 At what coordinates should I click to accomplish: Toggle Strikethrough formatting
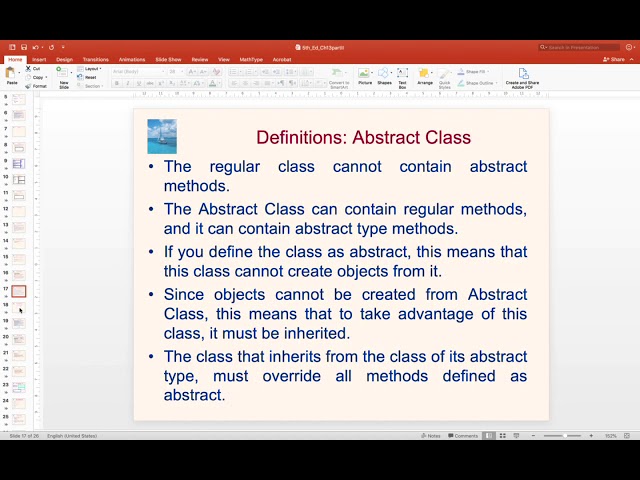click(150, 83)
